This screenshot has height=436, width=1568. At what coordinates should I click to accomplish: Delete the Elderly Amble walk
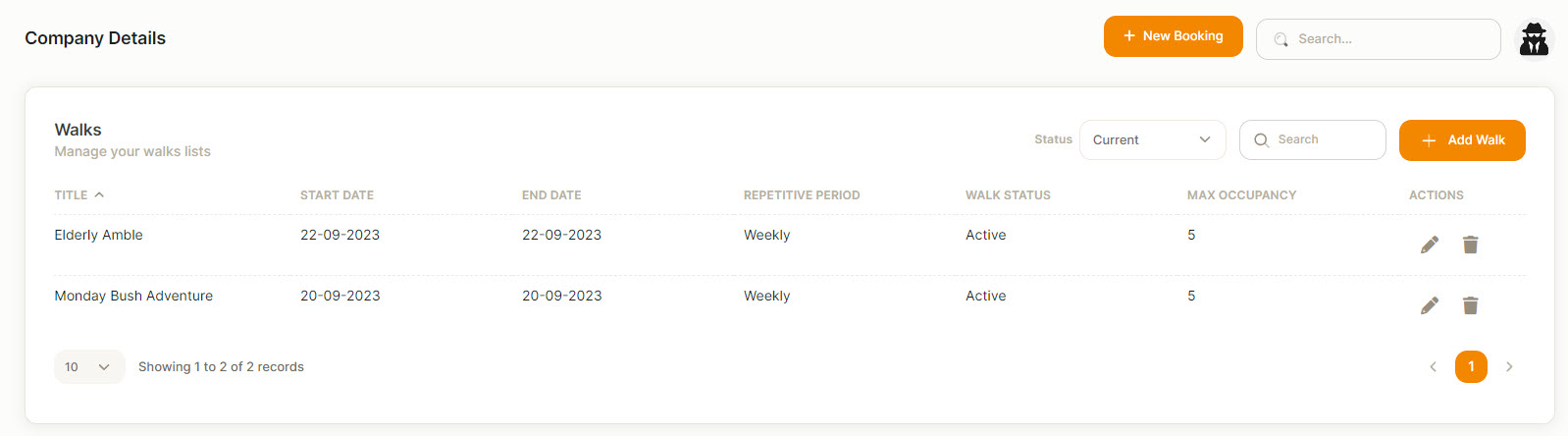pyautogui.click(x=1470, y=245)
